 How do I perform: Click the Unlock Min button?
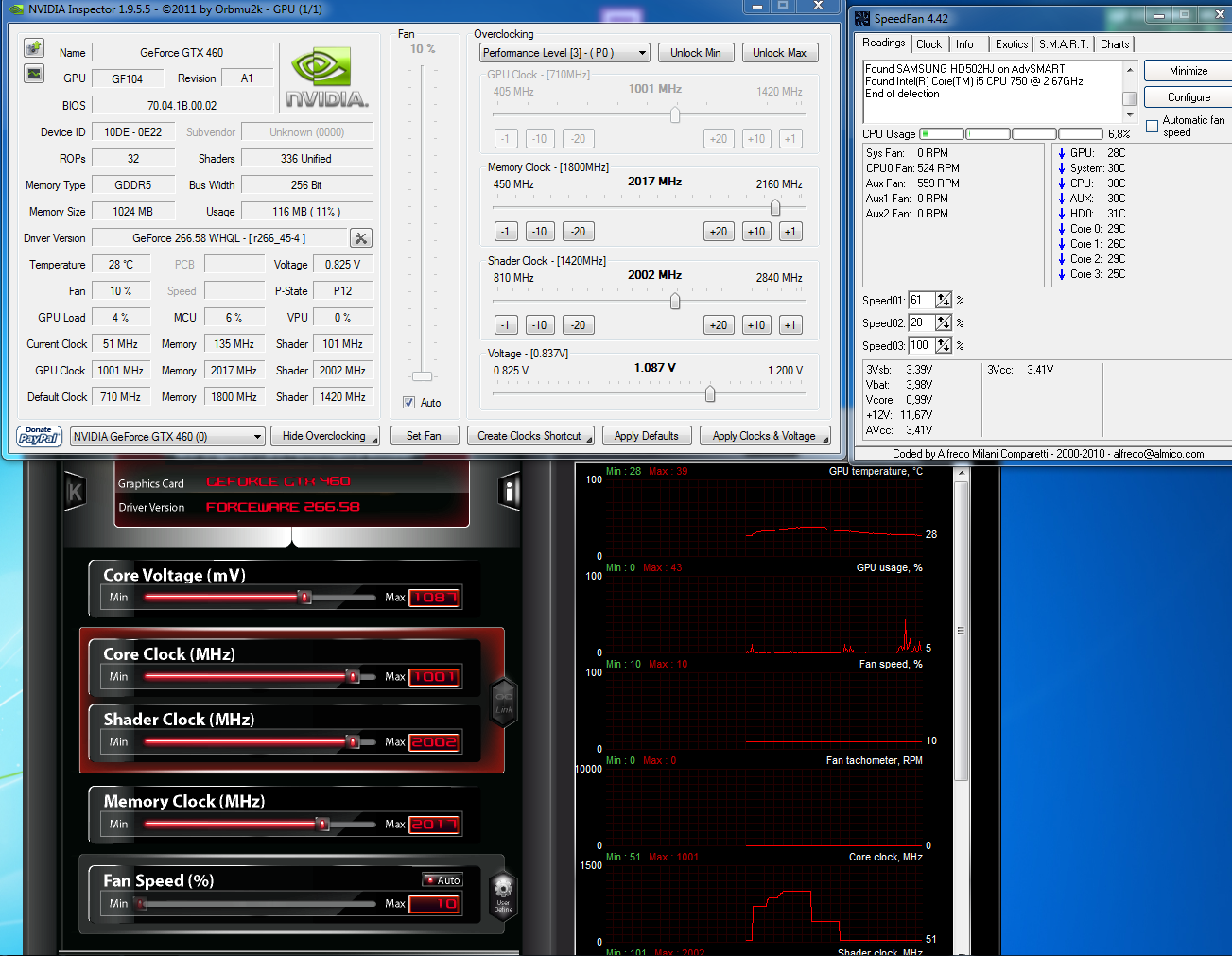pos(696,53)
